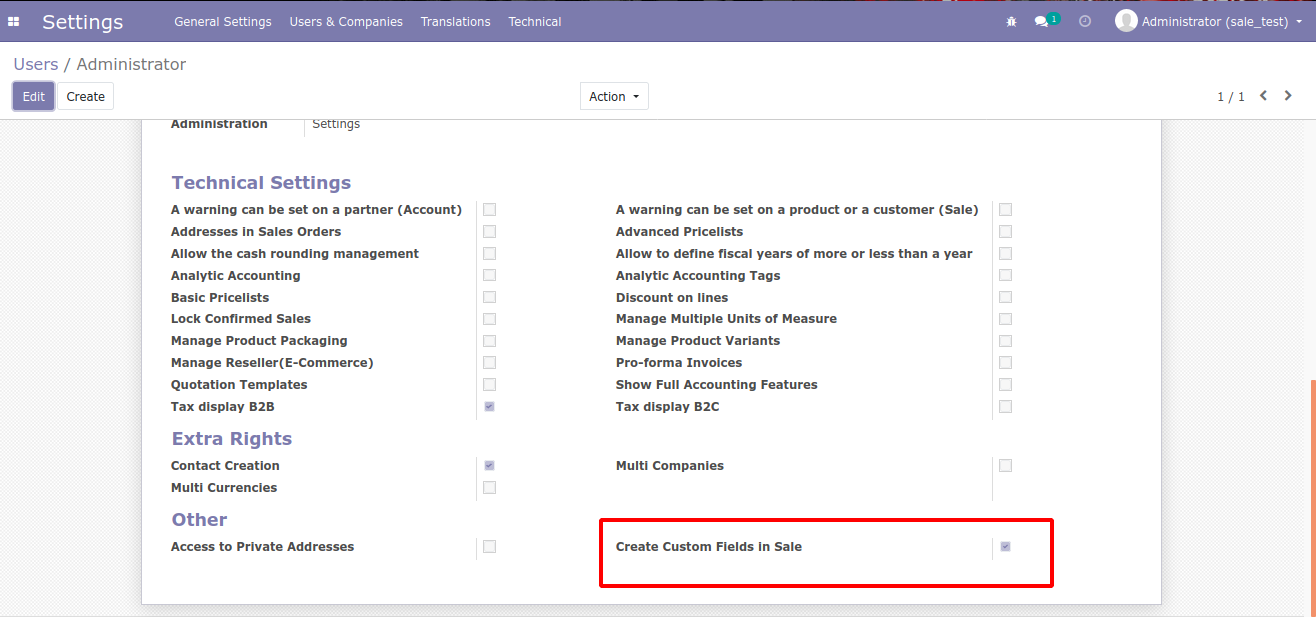Open the Technical menu
Viewport: 1316px width, 617px height.
(534, 21)
